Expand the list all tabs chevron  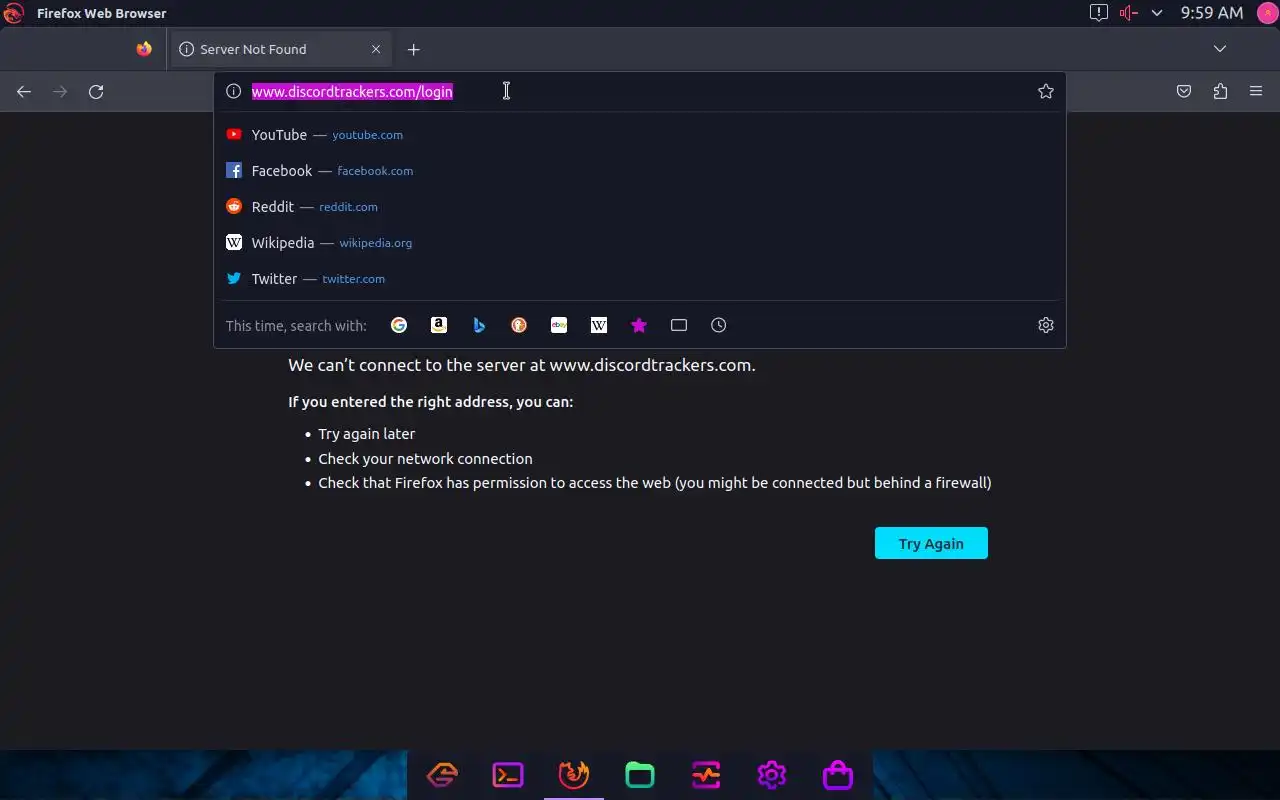[1220, 49]
